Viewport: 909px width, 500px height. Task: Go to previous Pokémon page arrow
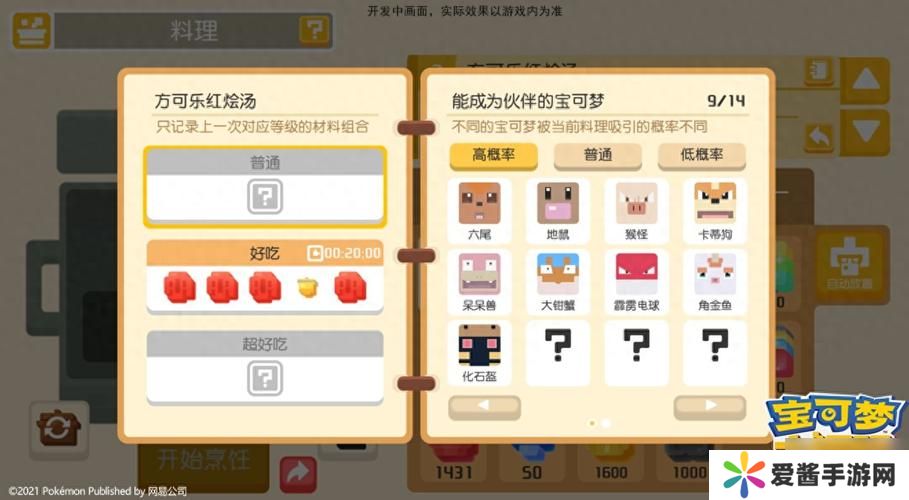tap(484, 407)
